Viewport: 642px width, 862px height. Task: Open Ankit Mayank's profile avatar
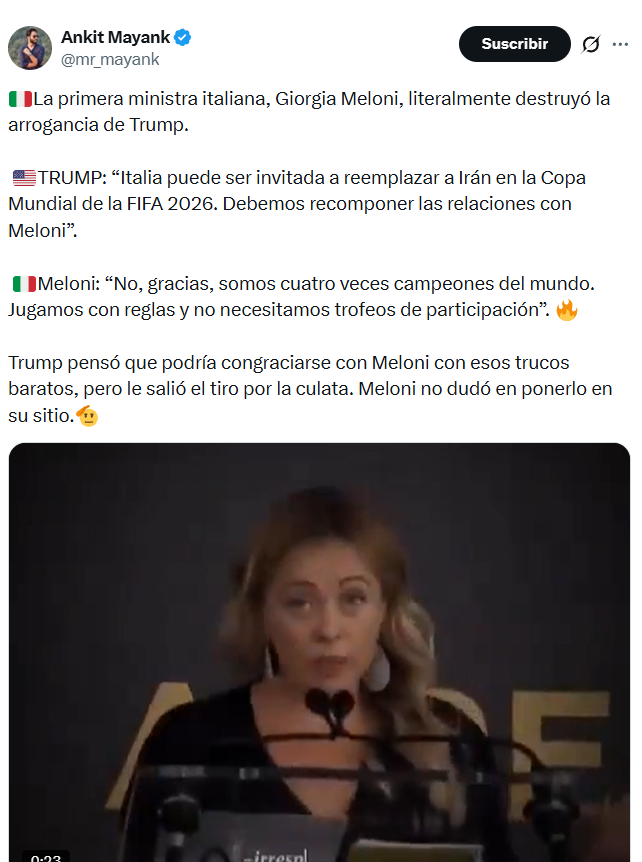30,48
